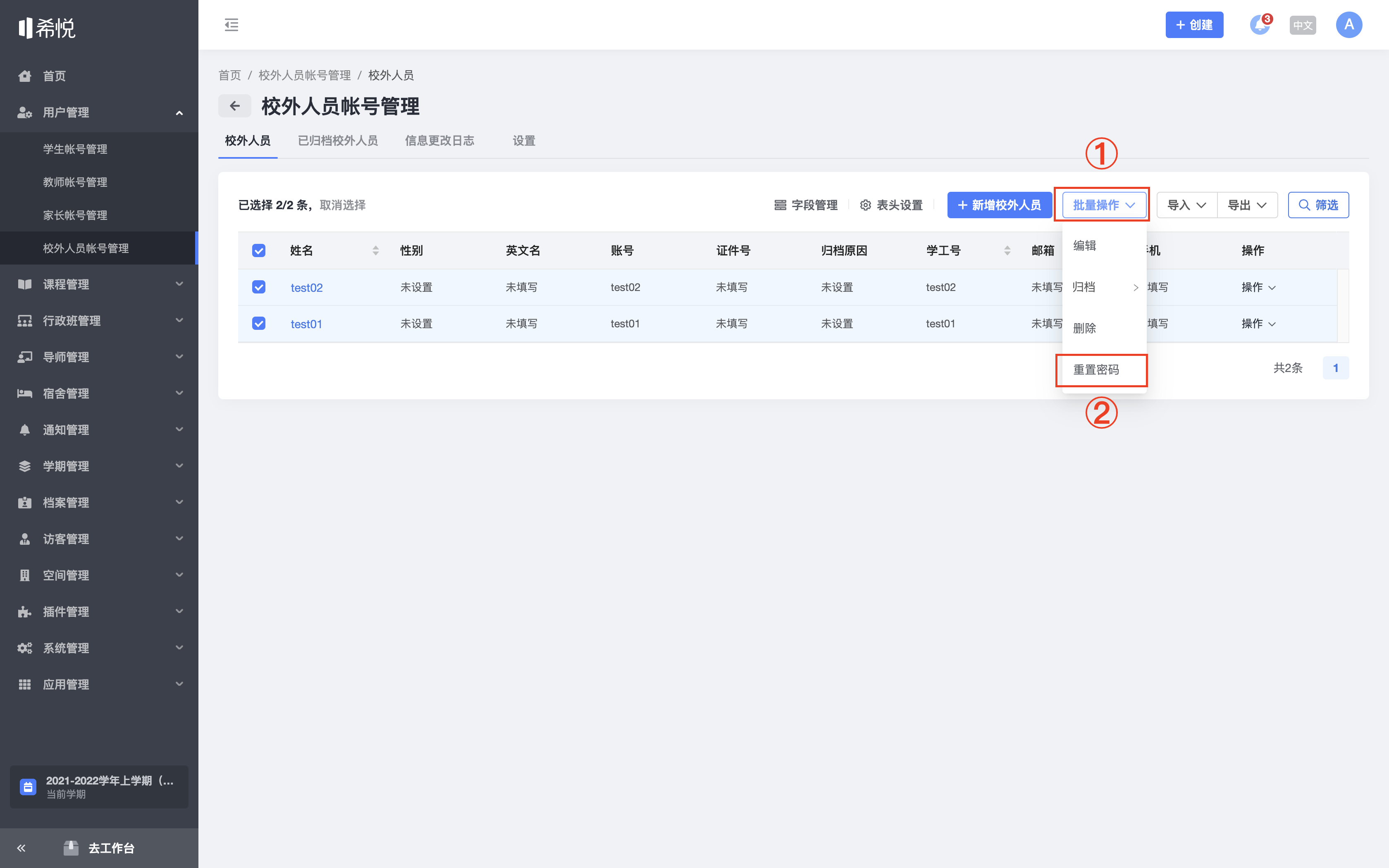
Task: Click the 插件管理 puzzle icon
Action: [x=25, y=611]
